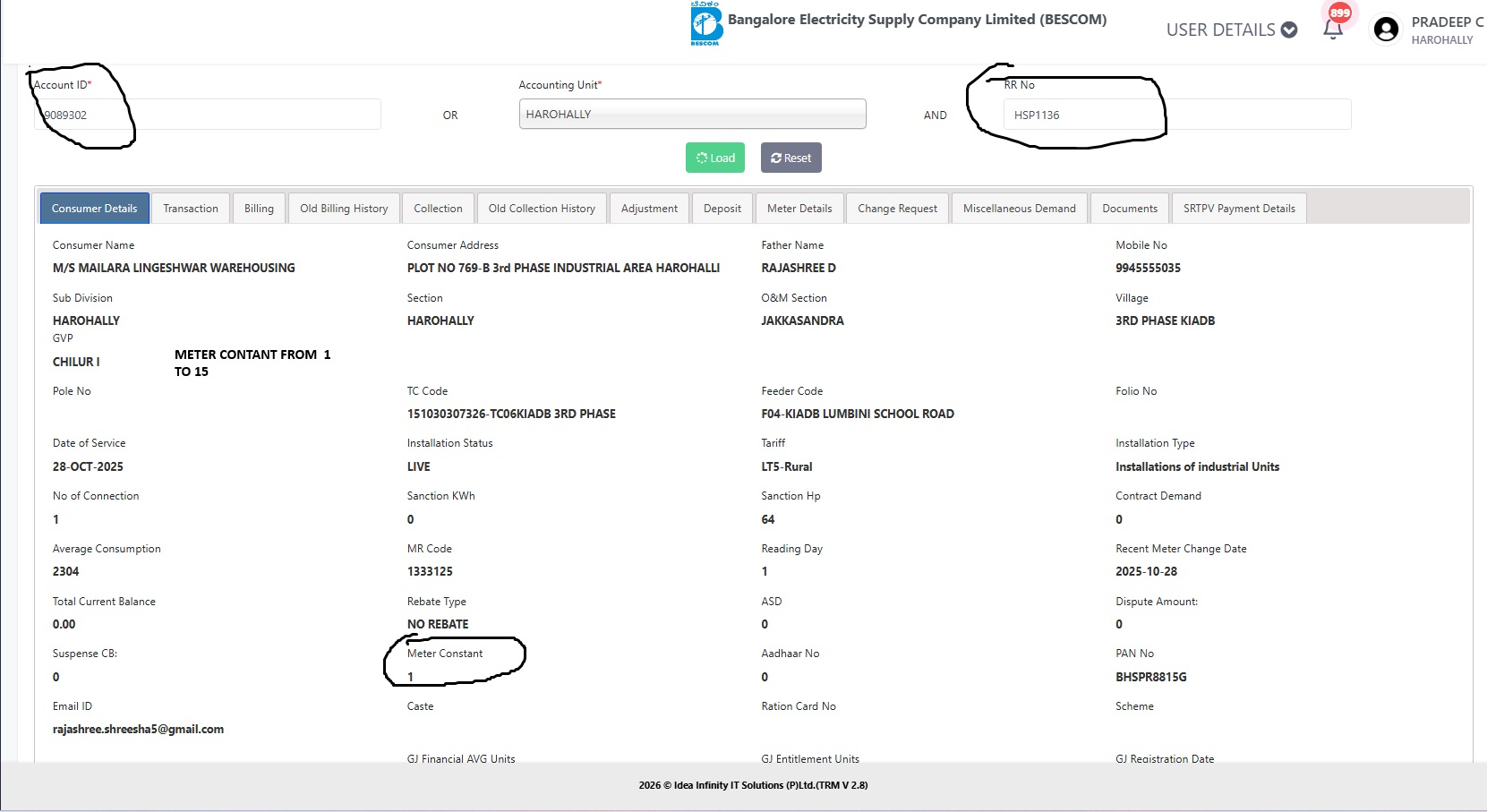Switch to the Documents tab
This screenshot has width=1487, height=812.
1130,209
